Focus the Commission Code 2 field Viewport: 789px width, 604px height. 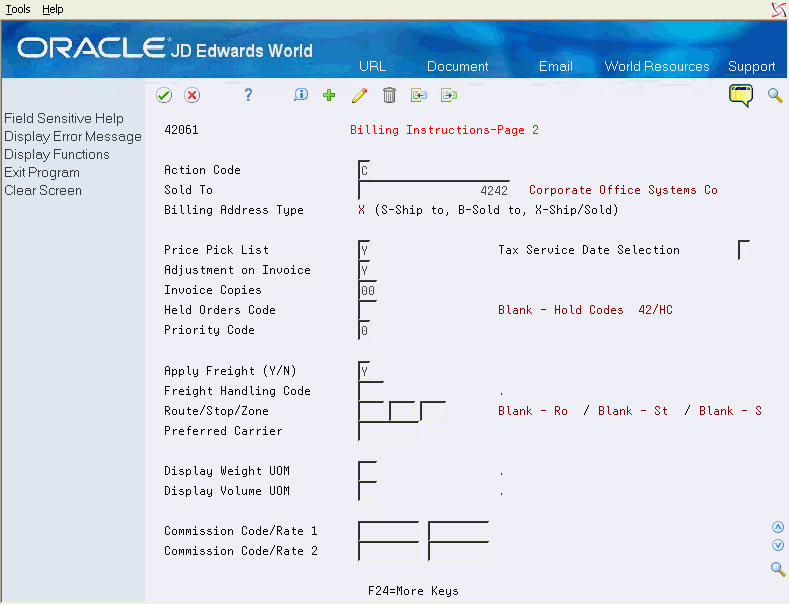point(388,551)
